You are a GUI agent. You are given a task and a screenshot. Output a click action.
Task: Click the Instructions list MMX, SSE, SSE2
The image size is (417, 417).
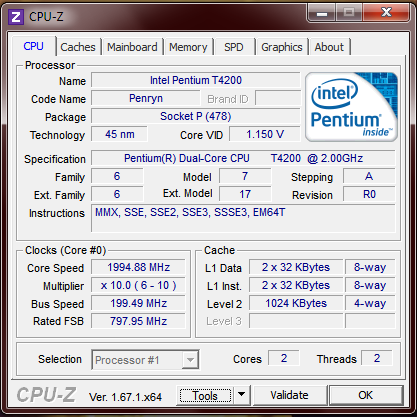(x=243, y=218)
